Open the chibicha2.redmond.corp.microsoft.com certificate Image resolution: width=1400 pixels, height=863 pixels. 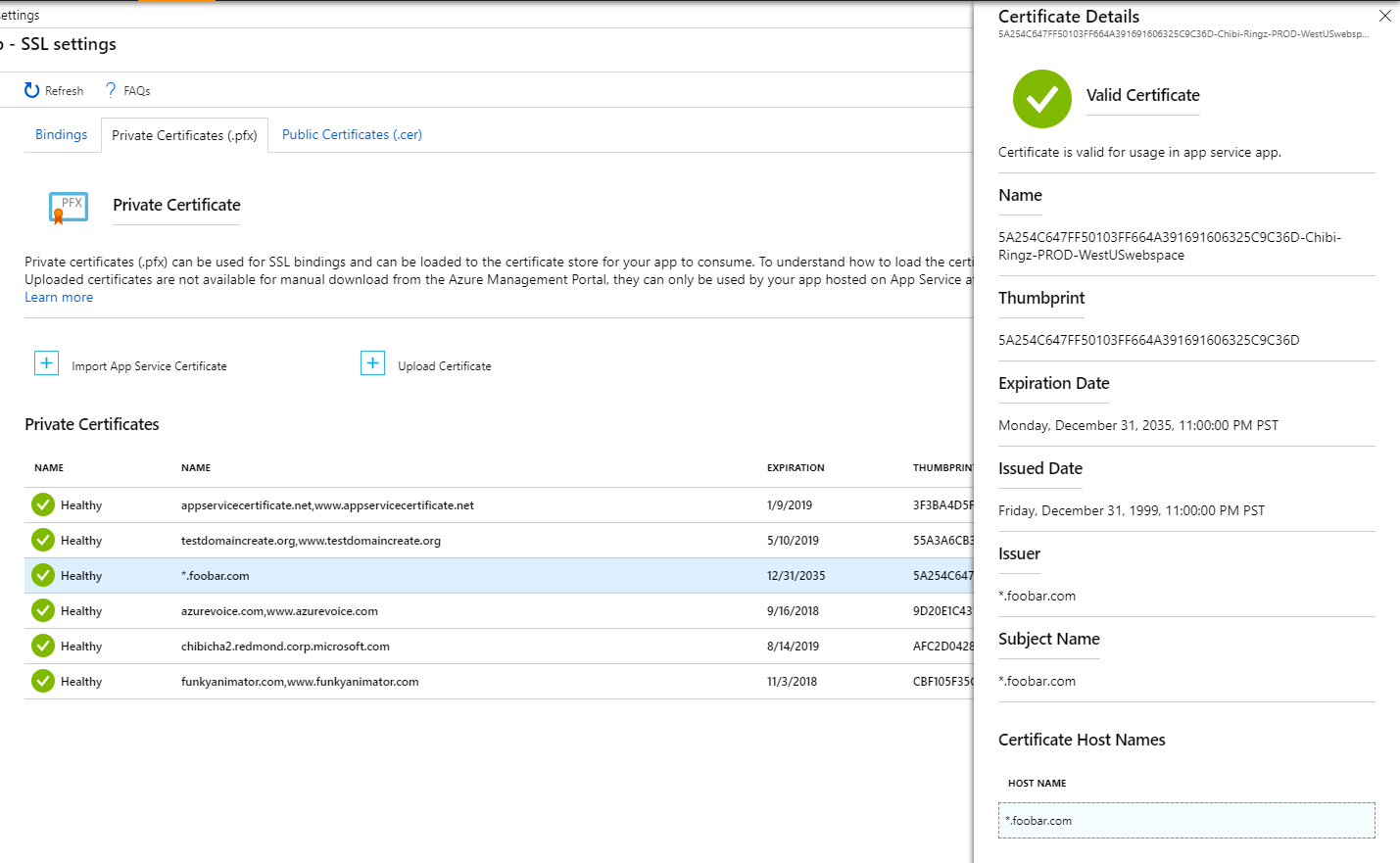(285, 647)
